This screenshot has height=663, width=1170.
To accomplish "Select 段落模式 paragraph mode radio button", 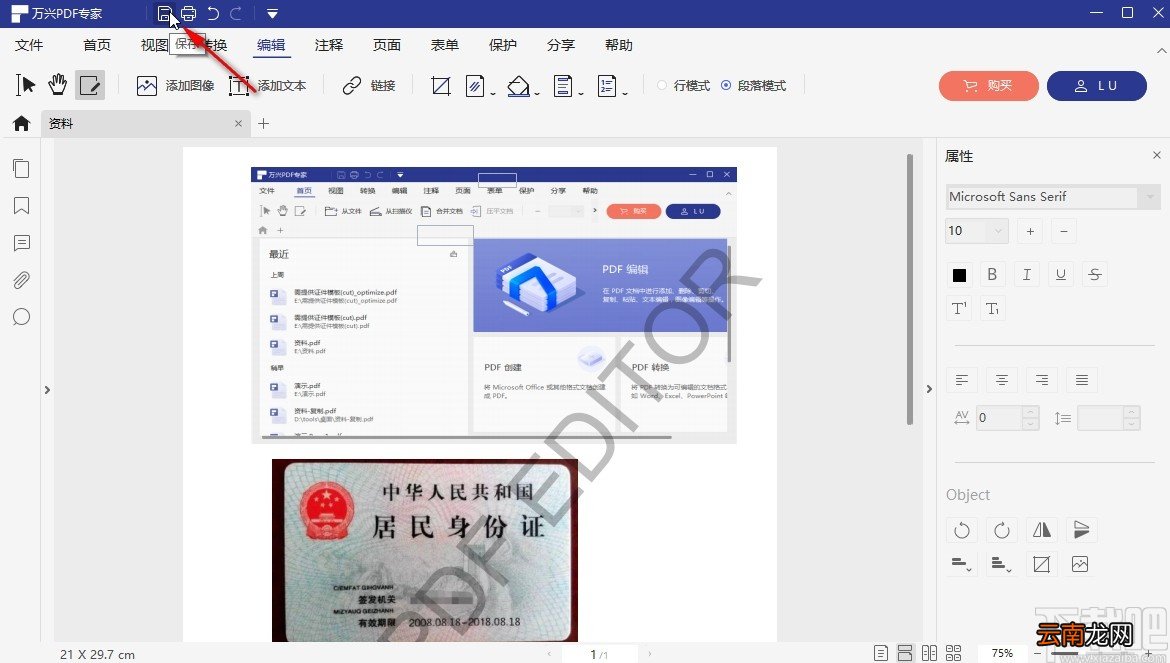I will point(726,85).
